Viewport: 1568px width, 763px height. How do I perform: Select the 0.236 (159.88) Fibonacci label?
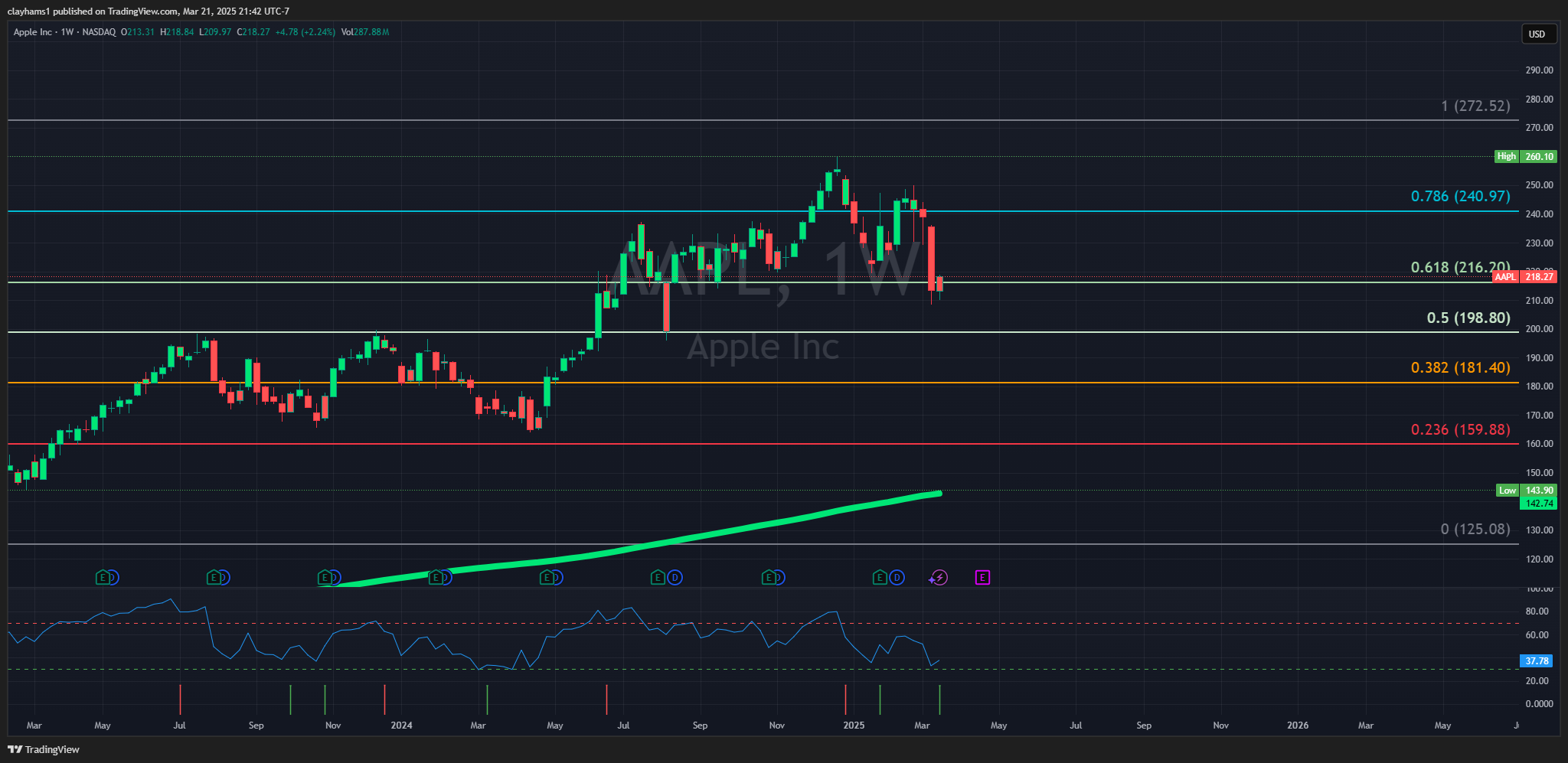pyautogui.click(x=1461, y=430)
